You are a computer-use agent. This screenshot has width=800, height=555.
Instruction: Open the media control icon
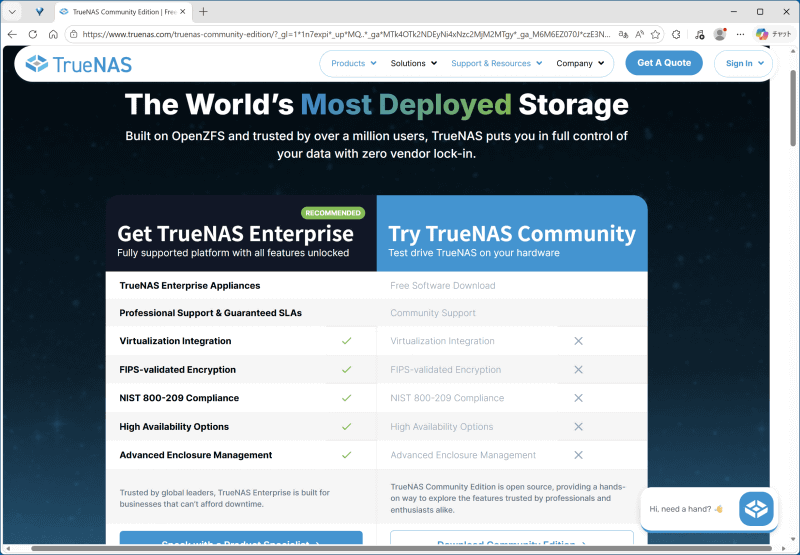click(x=699, y=34)
